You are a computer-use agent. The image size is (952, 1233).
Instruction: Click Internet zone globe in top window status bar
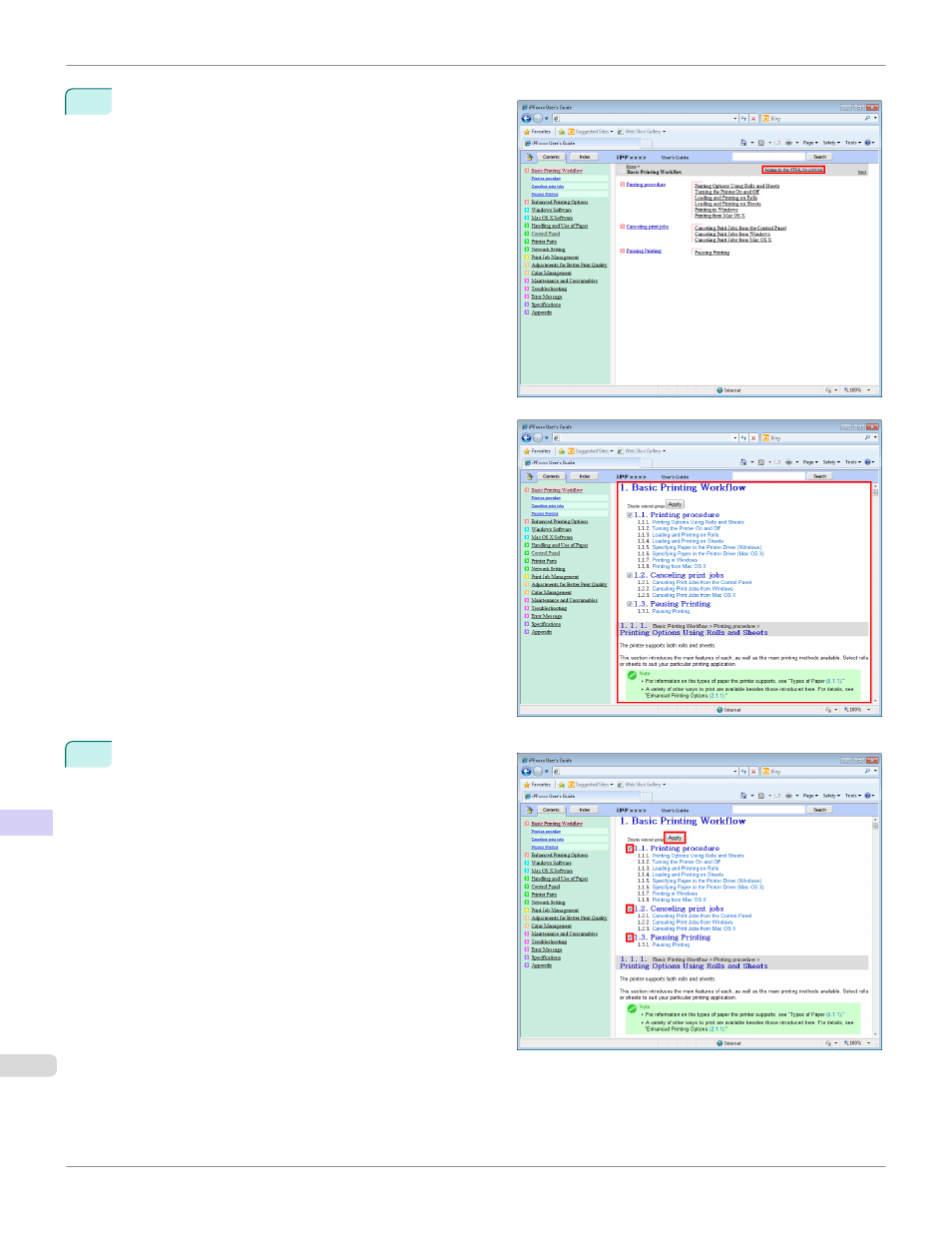(x=719, y=390)
